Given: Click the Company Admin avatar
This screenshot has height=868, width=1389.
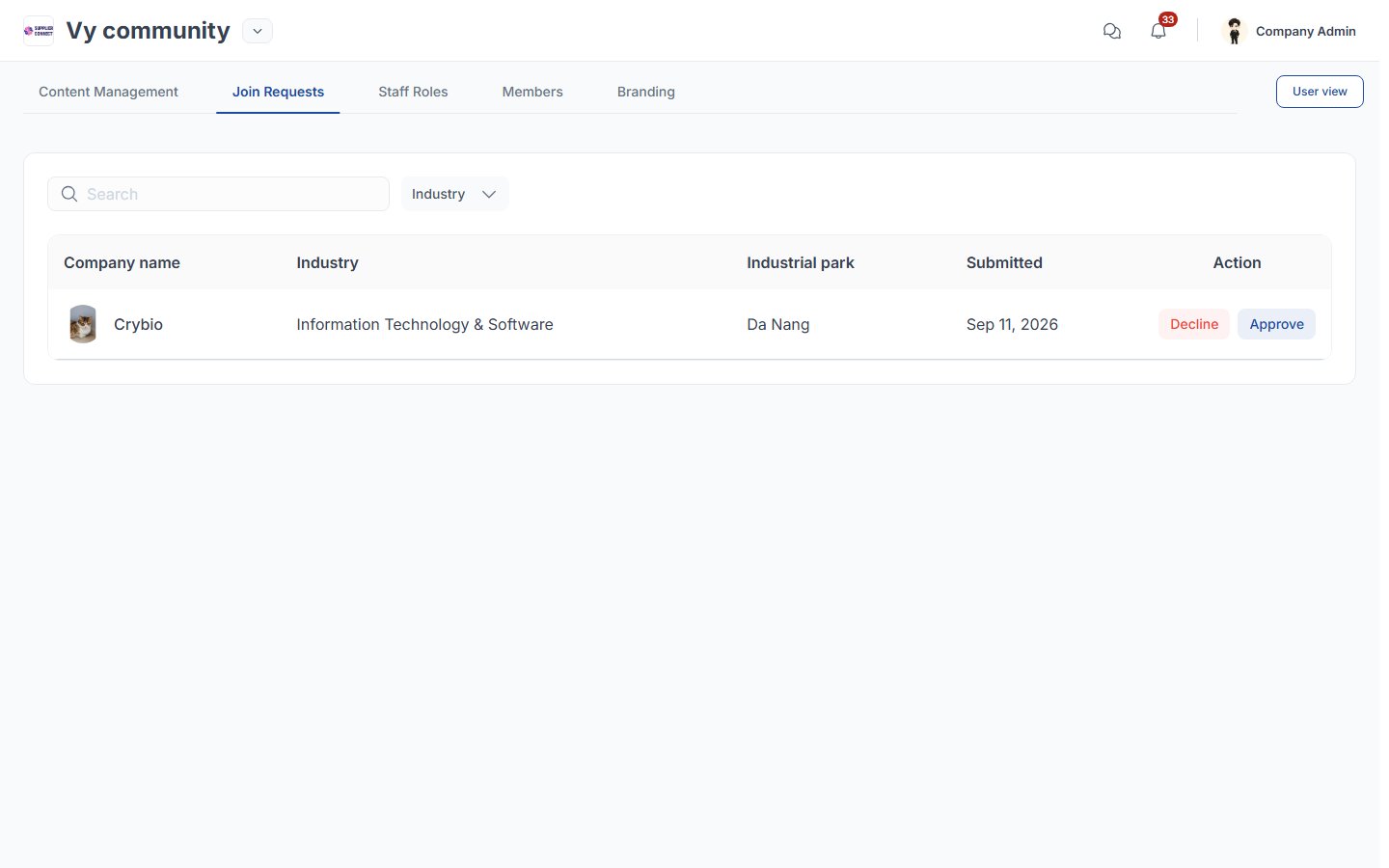Looking at the screenshot, I should click(1234, 31).
